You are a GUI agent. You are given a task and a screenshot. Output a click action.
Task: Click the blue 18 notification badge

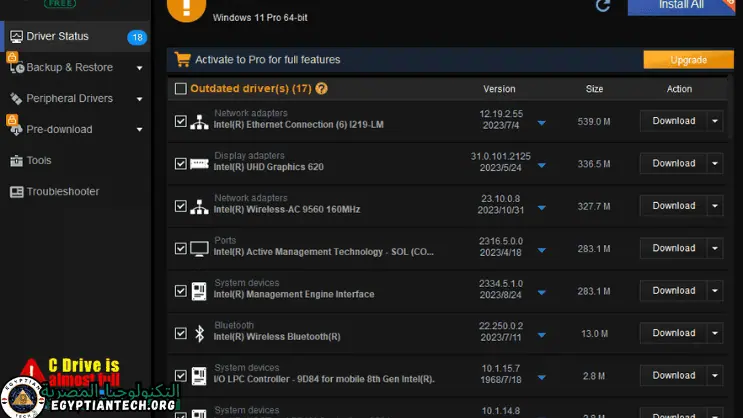pyautogui.click(x=137, y=37)
